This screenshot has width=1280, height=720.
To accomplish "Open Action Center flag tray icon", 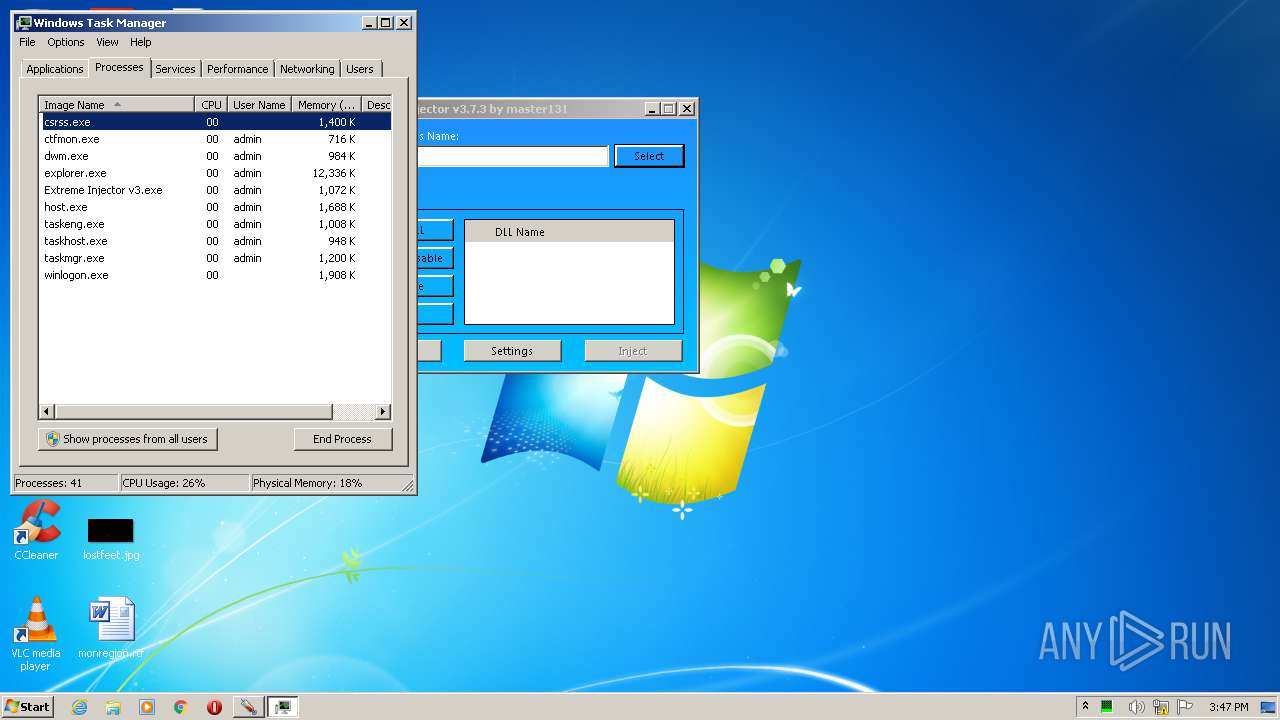I will [x=1185, y=707].
